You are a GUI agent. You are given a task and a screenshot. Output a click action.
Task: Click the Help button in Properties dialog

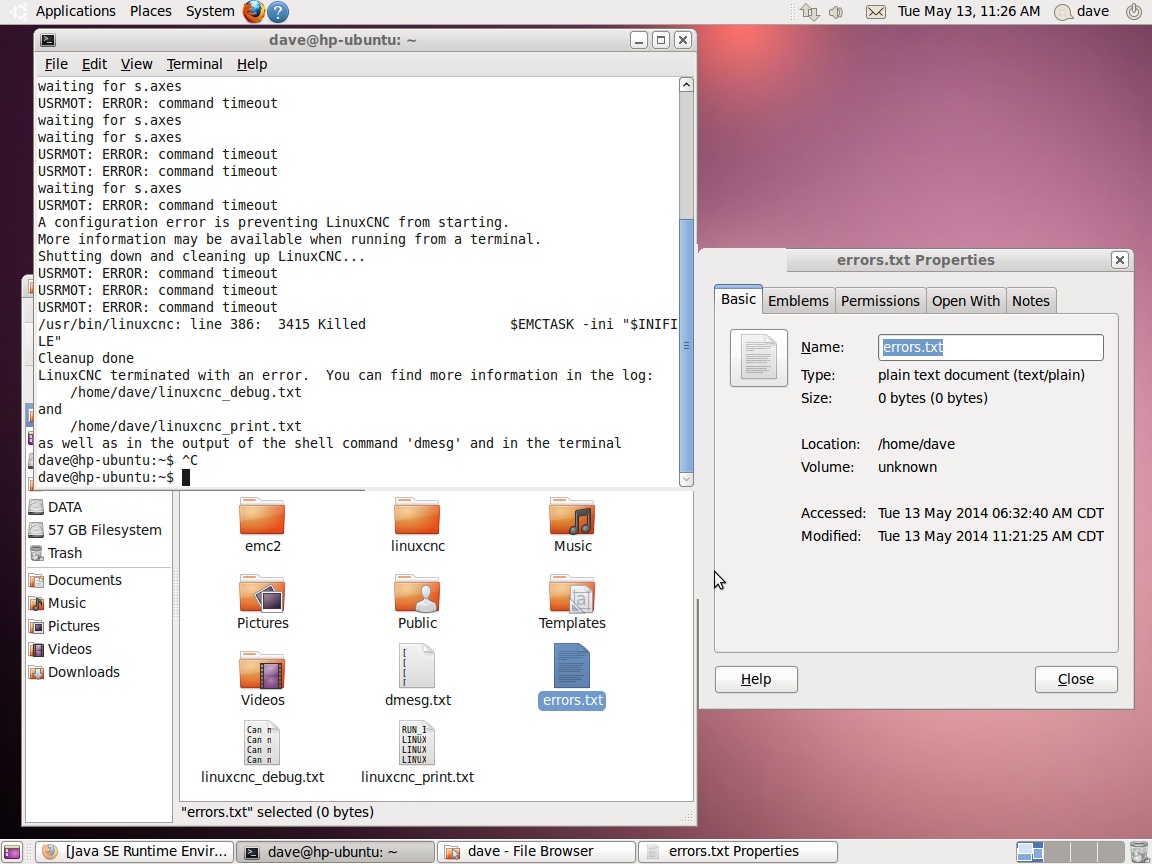click(756, 680)
